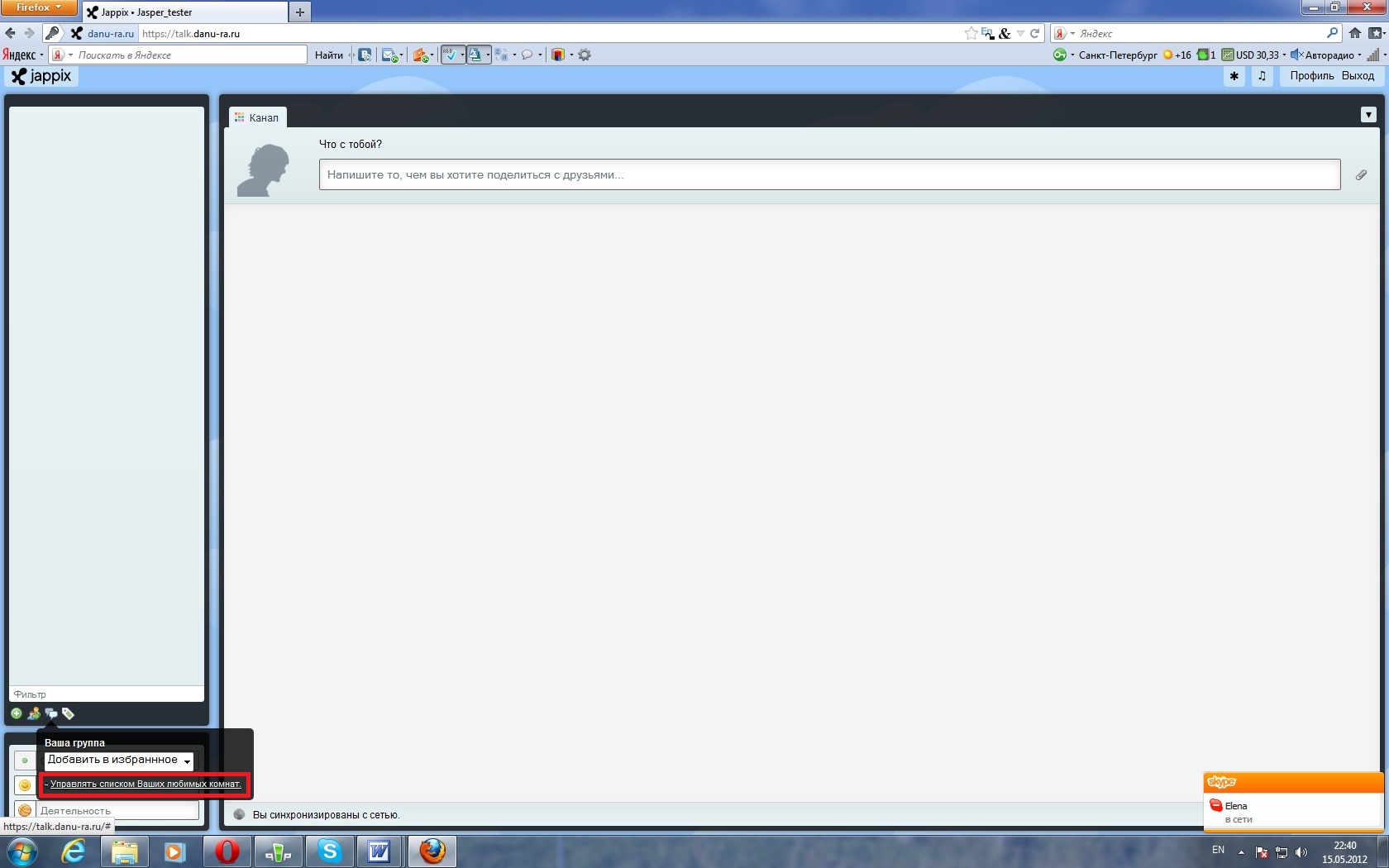This screenshot has width=1389, height=868.
Task: Click the attach file paperclip icon
Action: [x=1361, y=175]
